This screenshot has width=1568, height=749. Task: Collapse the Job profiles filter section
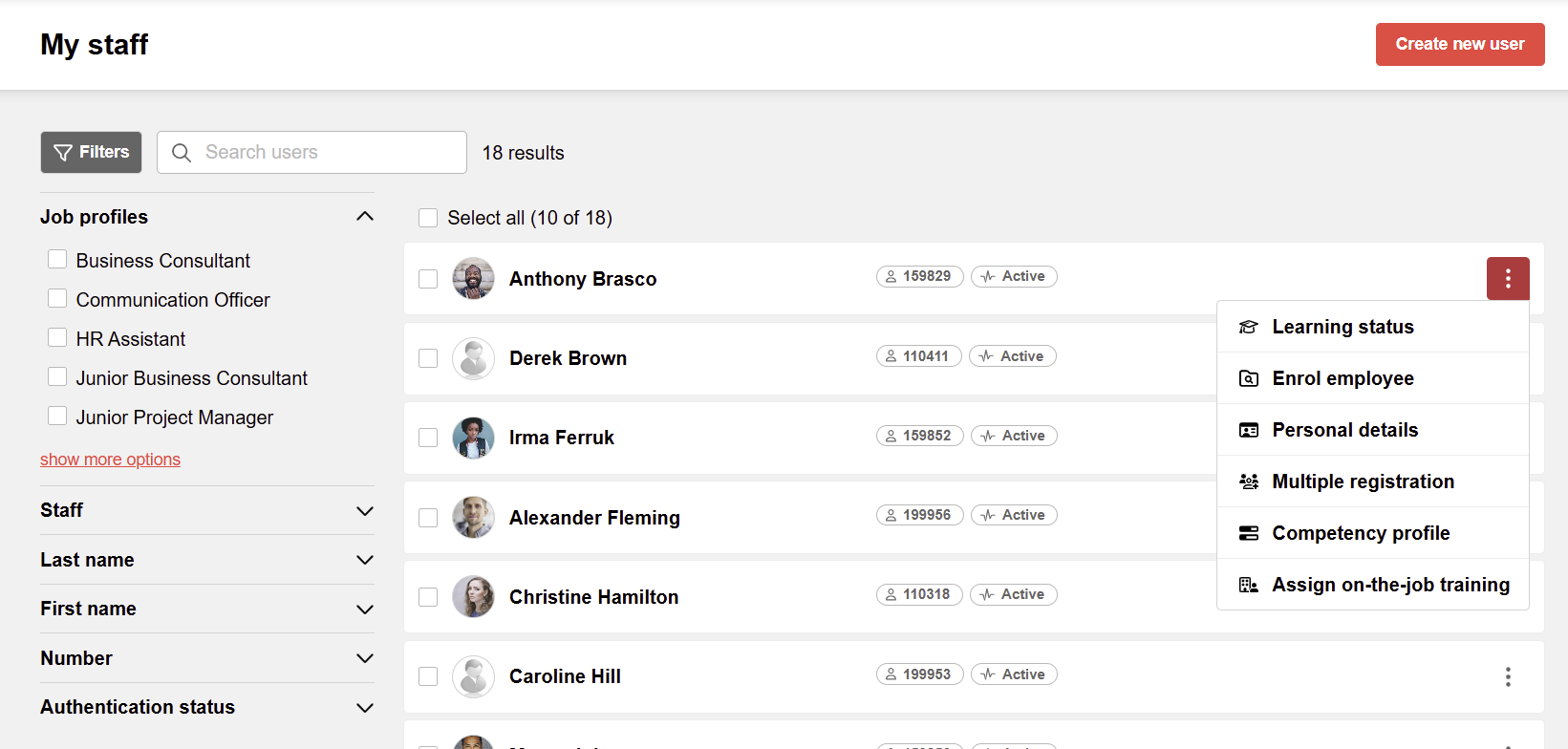(x=364, y=217)
